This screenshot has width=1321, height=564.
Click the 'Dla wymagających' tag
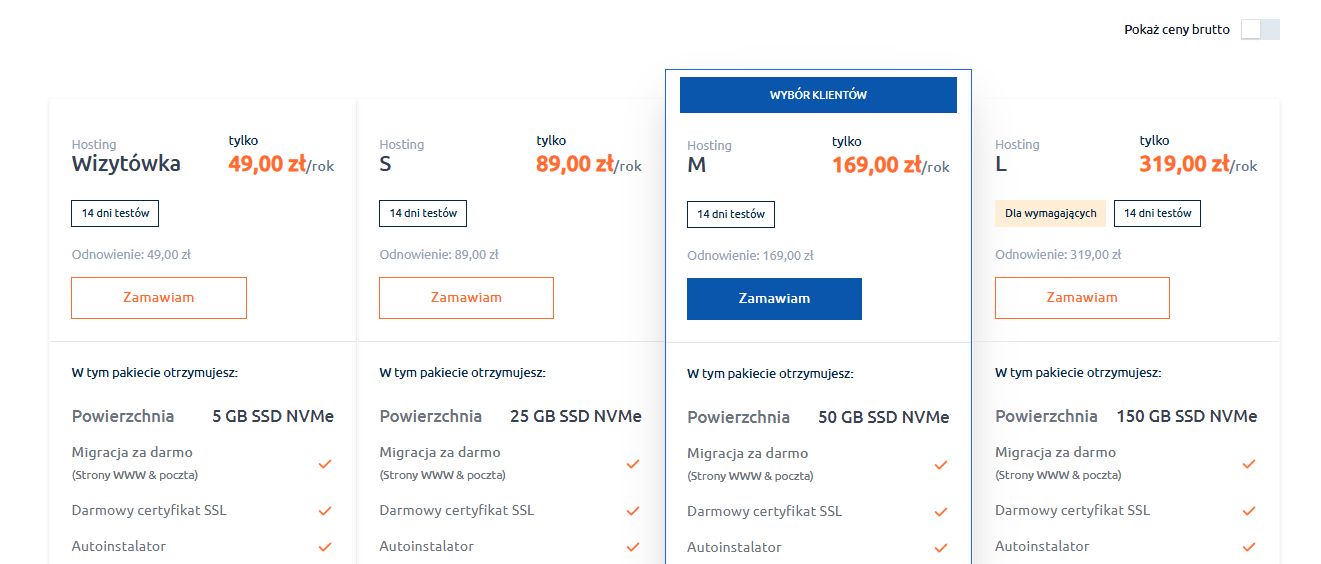[1051, 213]
